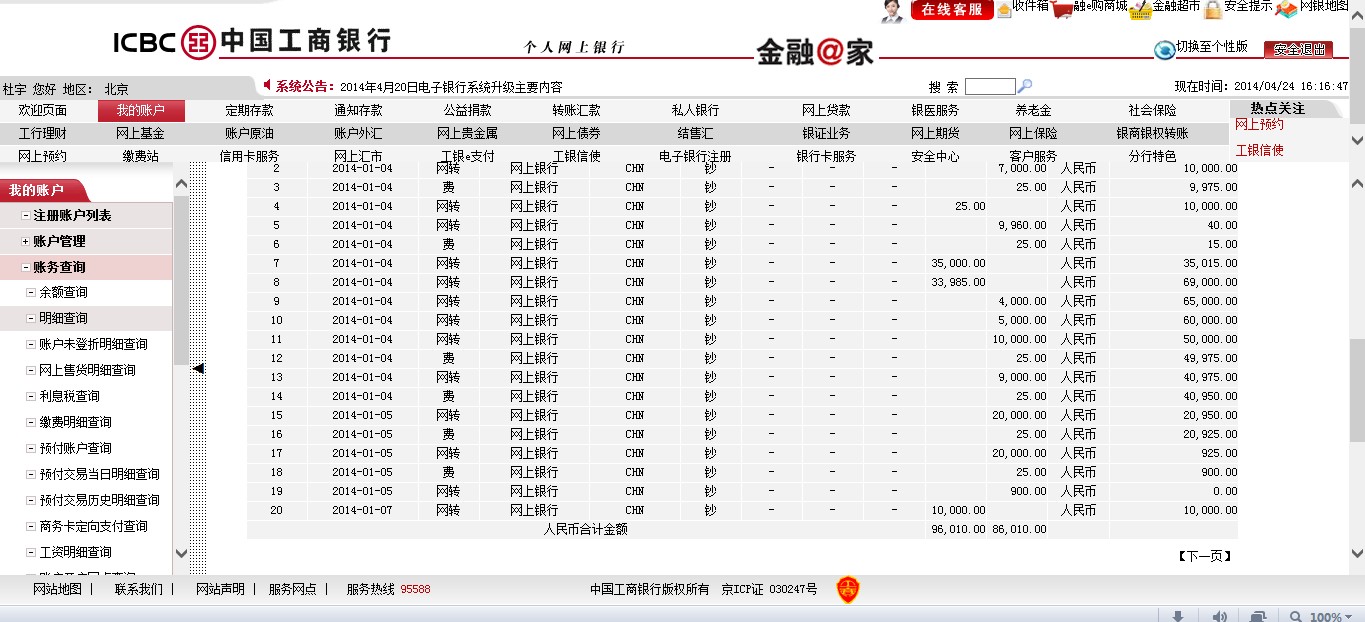1365x622 pixels.
Task: Open the 网银地图 map icon
Action: coord(1286,9)
